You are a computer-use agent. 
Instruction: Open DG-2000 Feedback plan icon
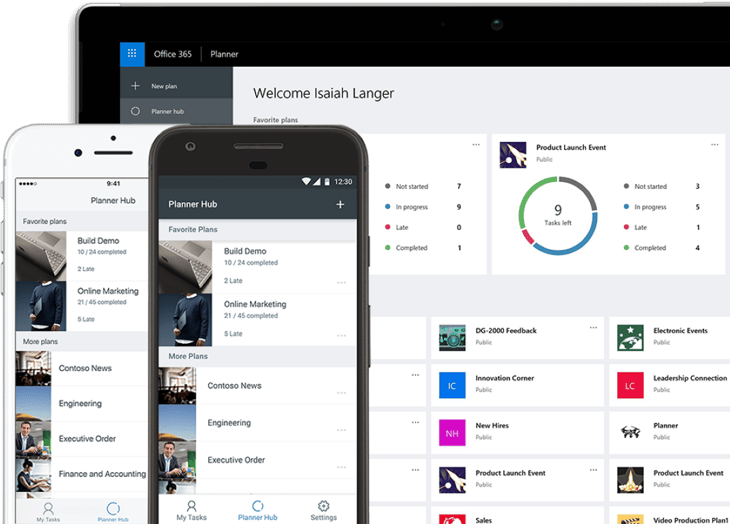(x=452, y=338)
